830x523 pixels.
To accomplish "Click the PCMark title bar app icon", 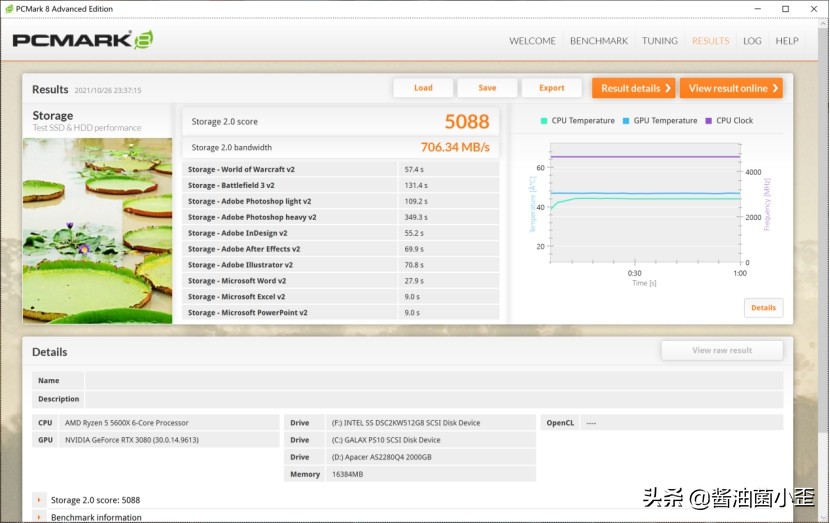I will [x=8, y=8].
